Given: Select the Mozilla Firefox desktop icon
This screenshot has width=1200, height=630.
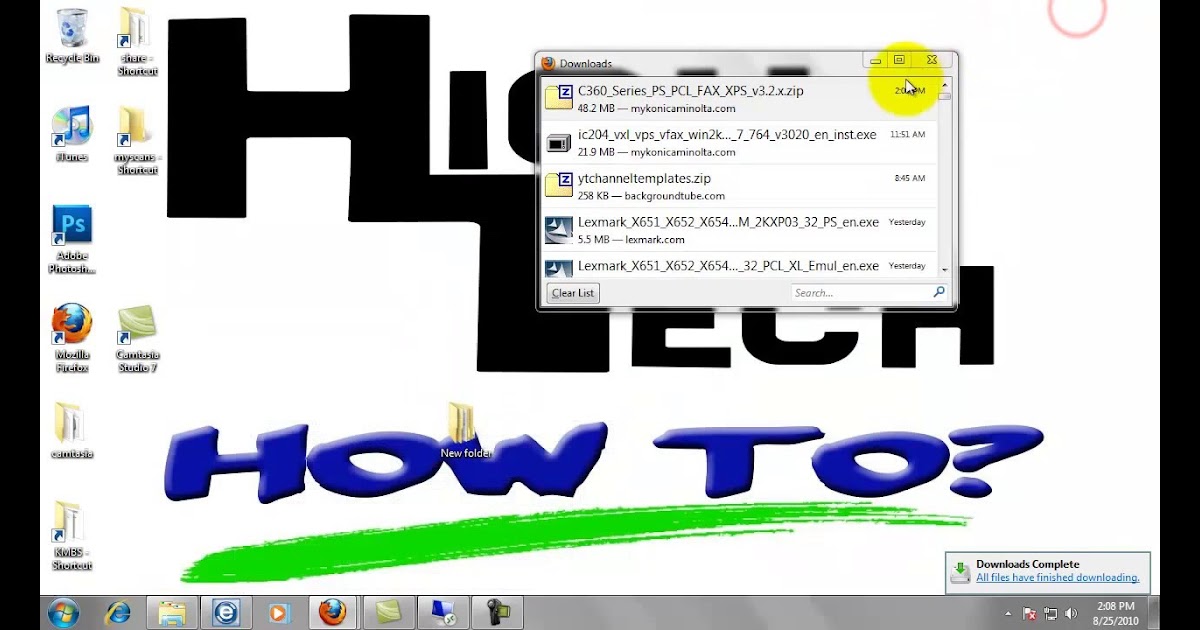Looking at the screenshot, I should point(72,337).
